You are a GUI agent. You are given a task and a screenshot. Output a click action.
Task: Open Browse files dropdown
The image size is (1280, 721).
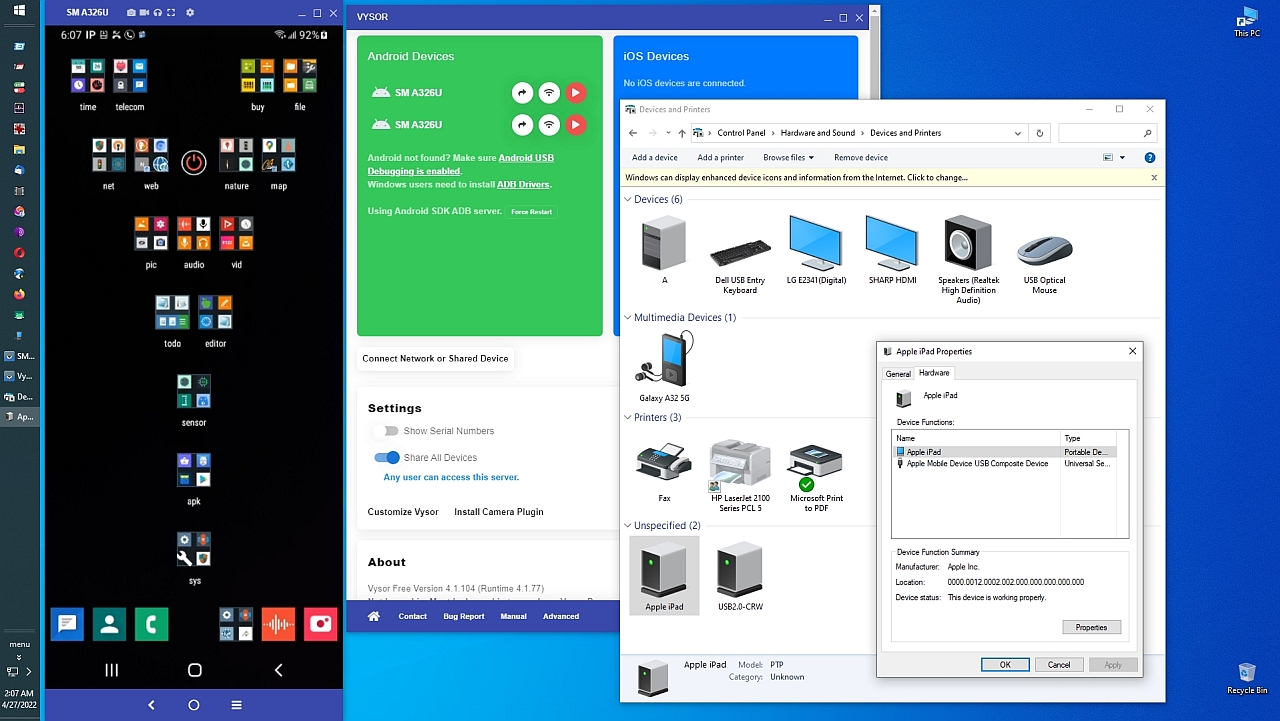point(788,157)
